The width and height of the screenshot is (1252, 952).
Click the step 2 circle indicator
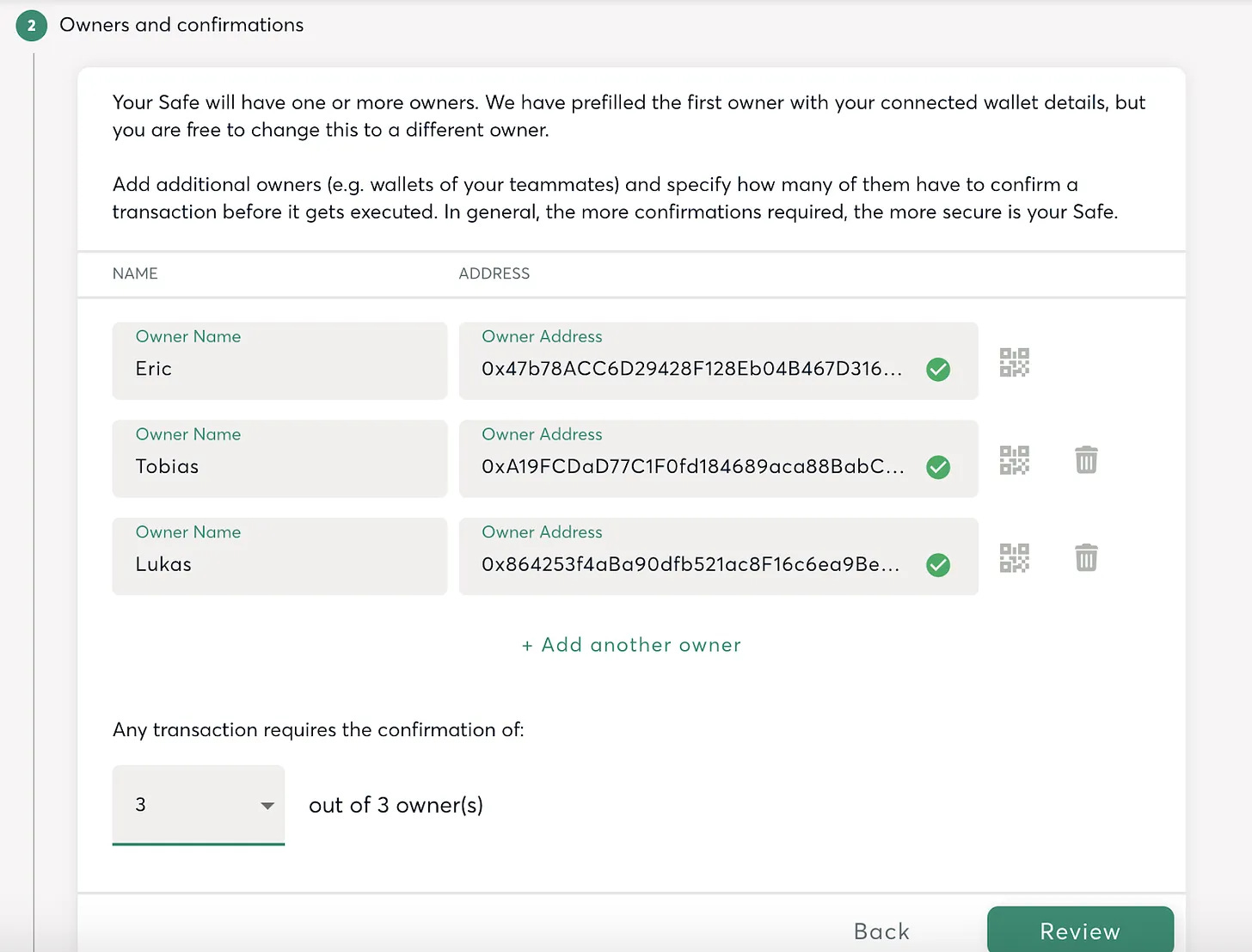(31, 26)
